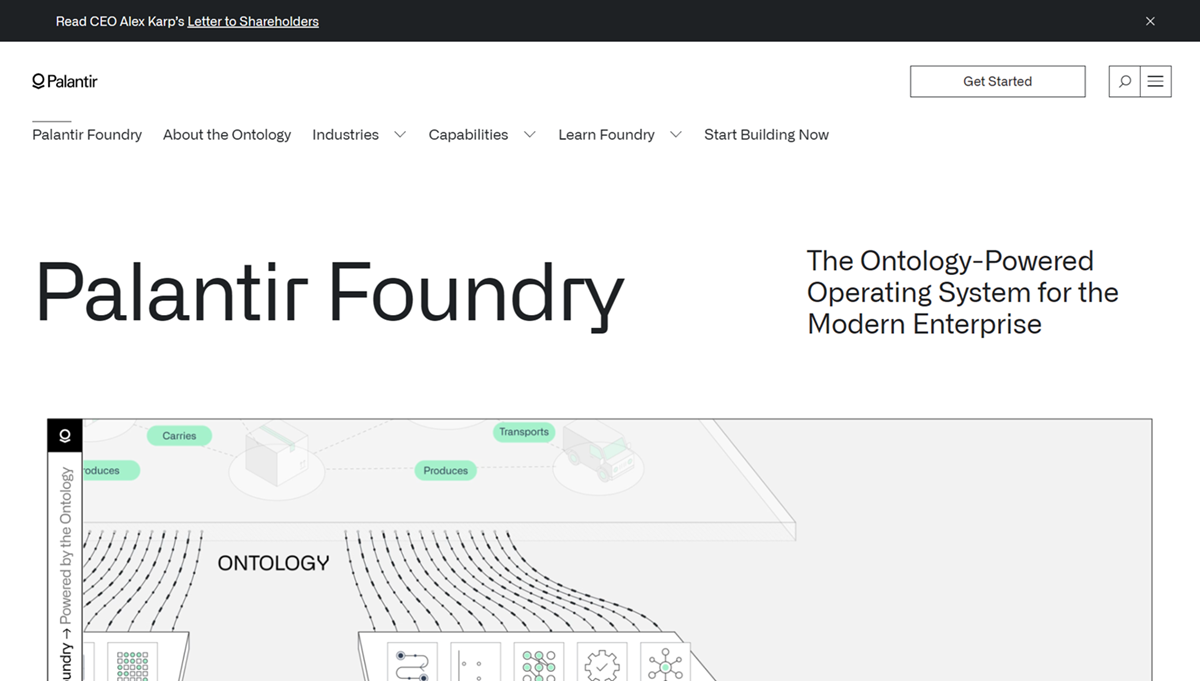
Task: Click the ONTOLOGY label in the diagram
Action: 273,563
